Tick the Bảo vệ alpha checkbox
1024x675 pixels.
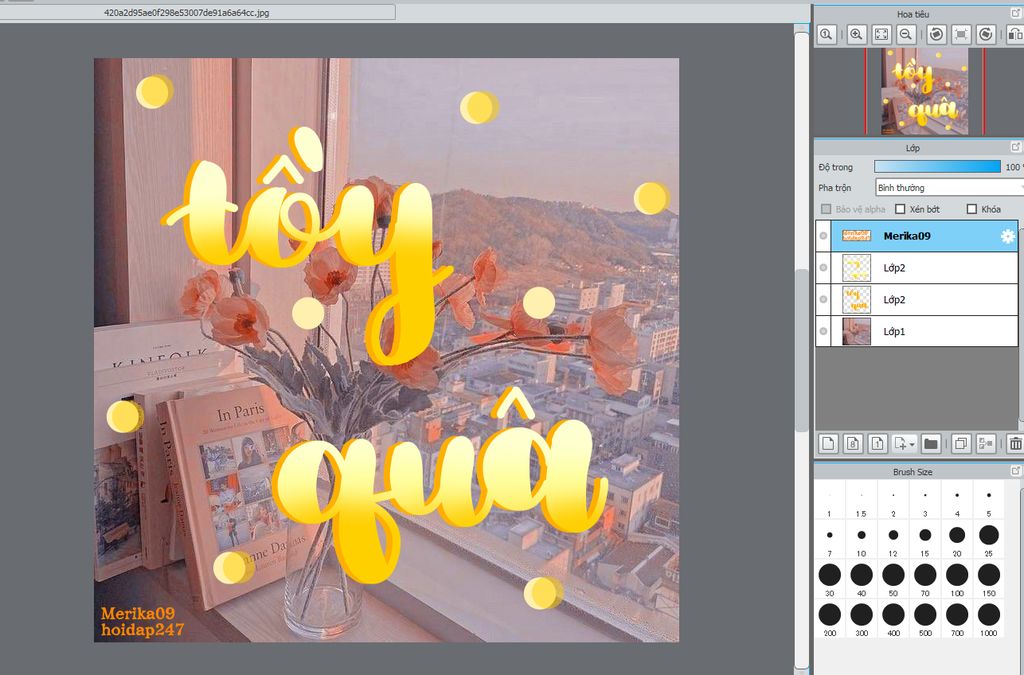point(826,209)
